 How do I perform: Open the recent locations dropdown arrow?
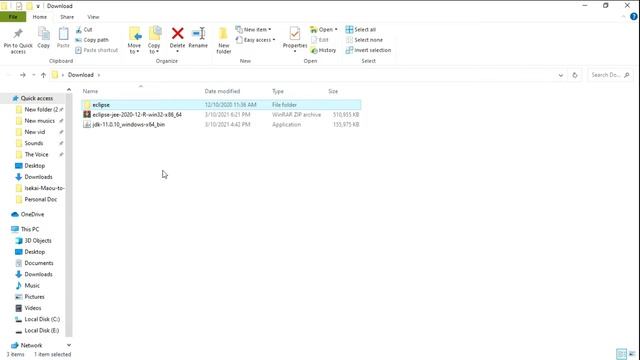coord(33,75)
